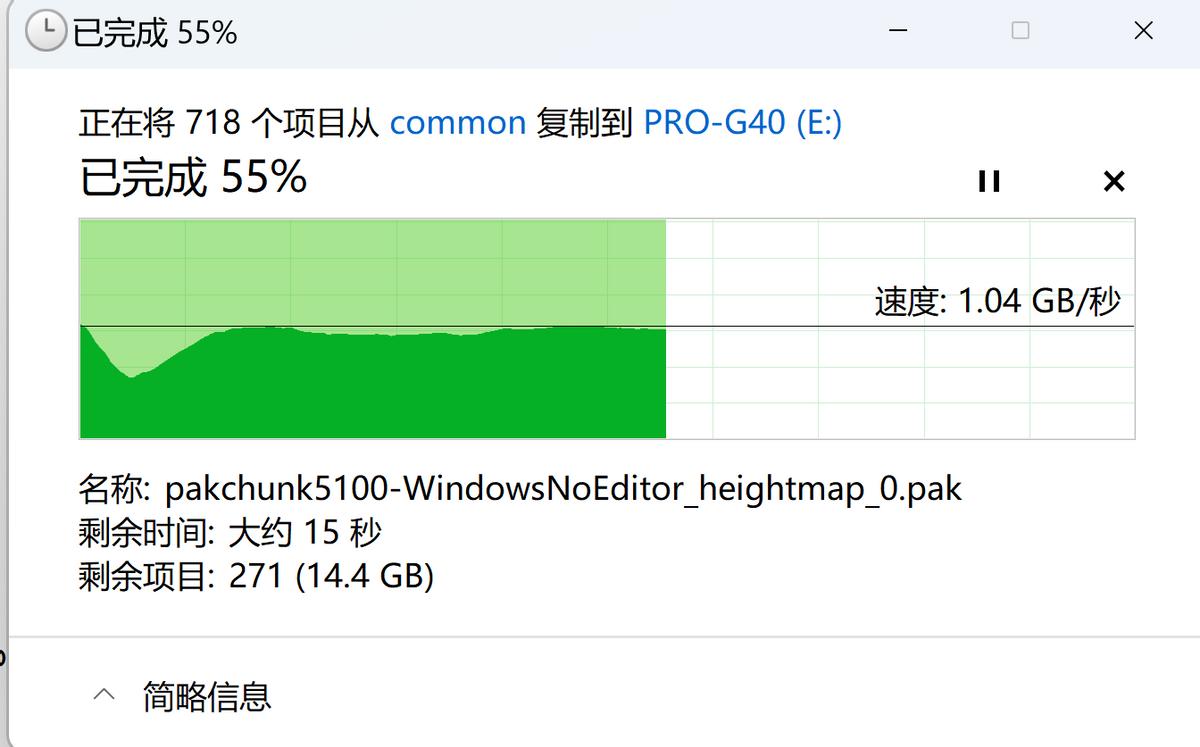Image resolution: width=1200 pixels, height=747 pixels.
Task: Click the pakchunk5100 heightmap file name
Action: coord(563,489)
